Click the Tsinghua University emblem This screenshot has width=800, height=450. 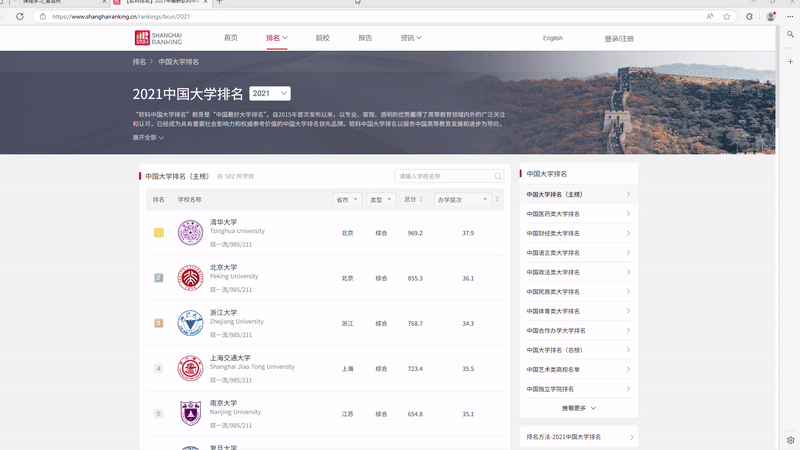190,233
